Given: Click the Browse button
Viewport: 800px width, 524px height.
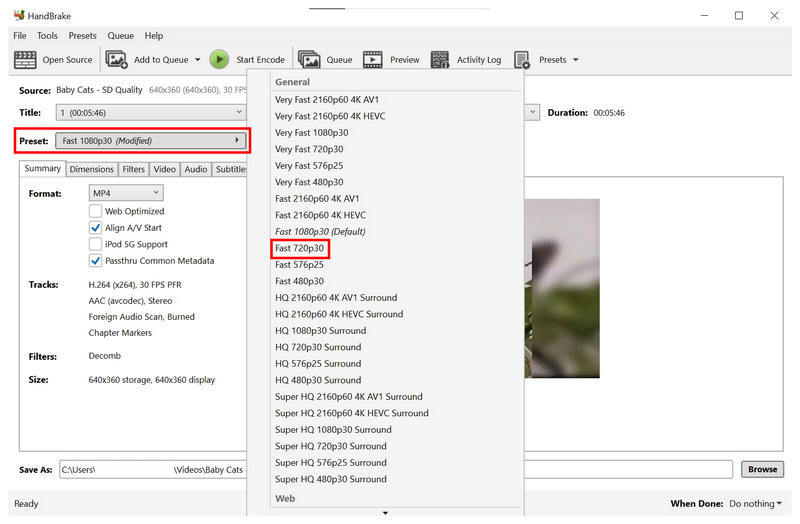Looking at the screenshot, I should 762,469.
